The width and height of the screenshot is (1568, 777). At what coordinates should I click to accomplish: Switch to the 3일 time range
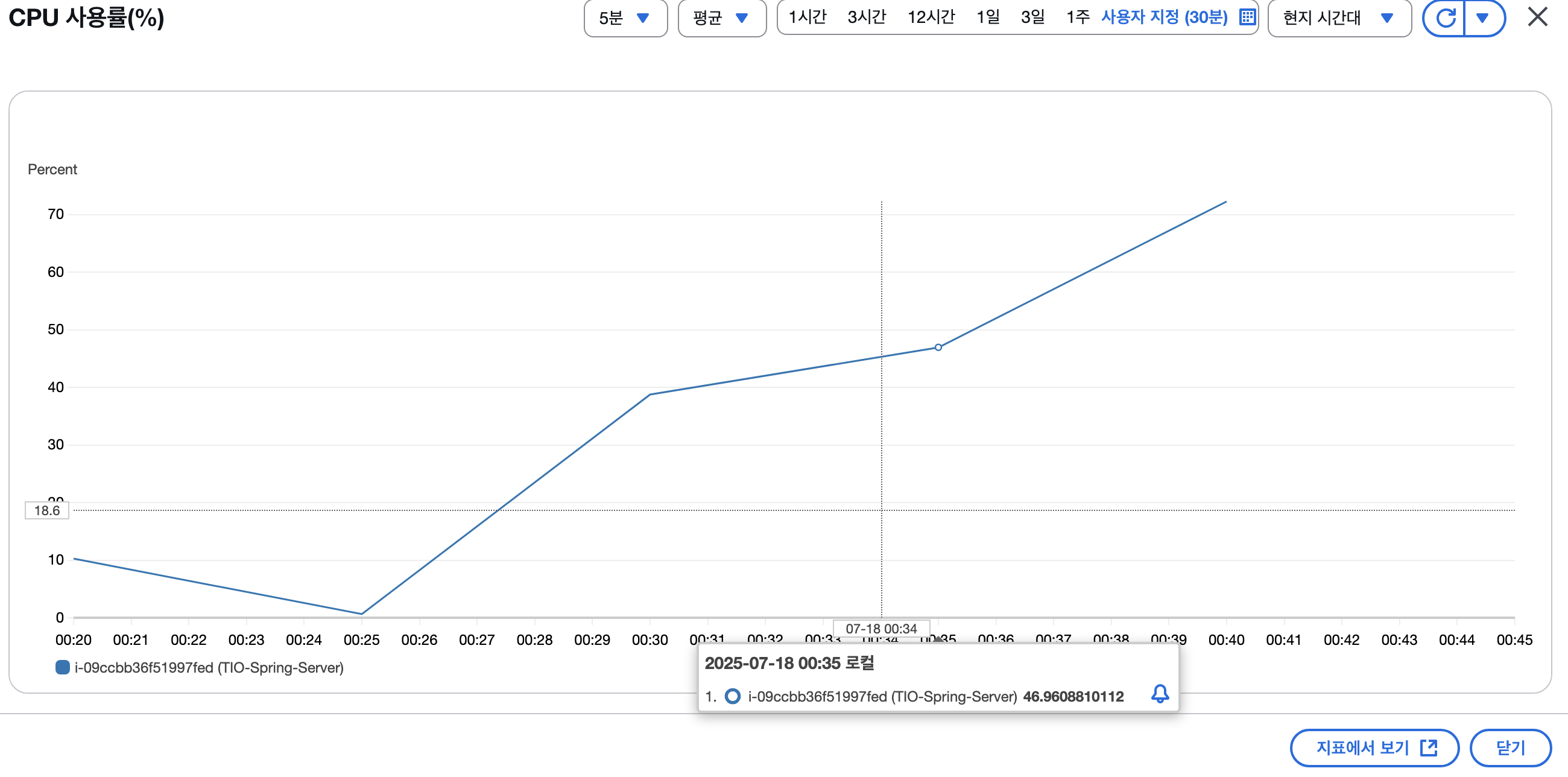coord(1032,17)
